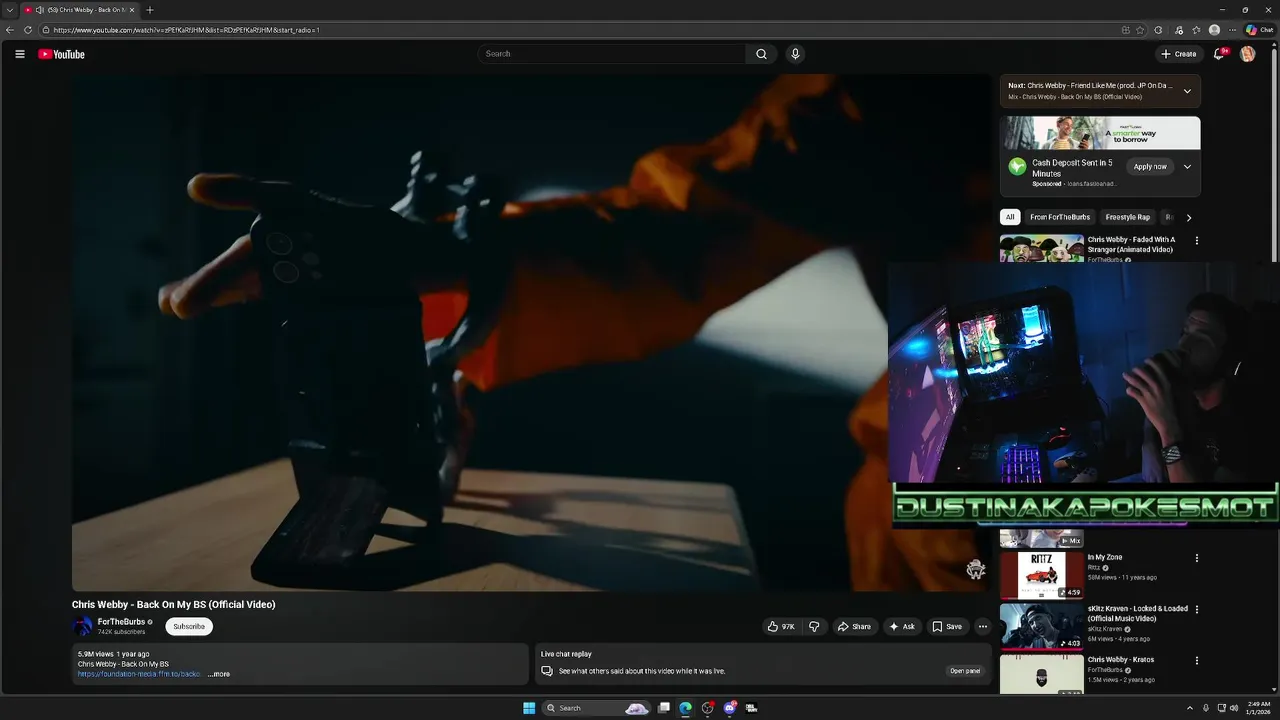Screen dimensions: 1280x720
Task: Open a new browser tab
Action: (x=150, y=10)
